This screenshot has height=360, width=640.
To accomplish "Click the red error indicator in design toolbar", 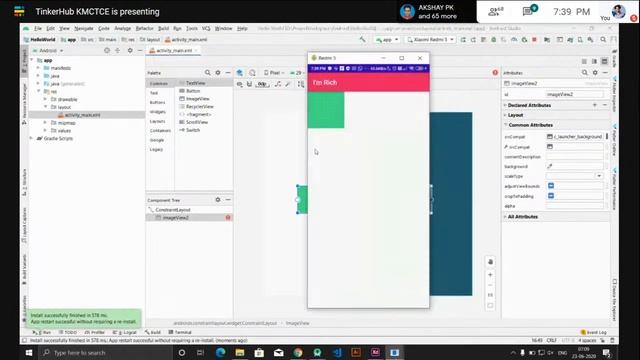I will click(x=495, y=73).
